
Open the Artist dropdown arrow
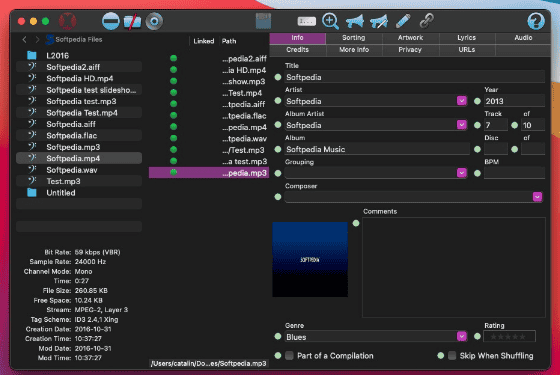[x=461, y=101]
